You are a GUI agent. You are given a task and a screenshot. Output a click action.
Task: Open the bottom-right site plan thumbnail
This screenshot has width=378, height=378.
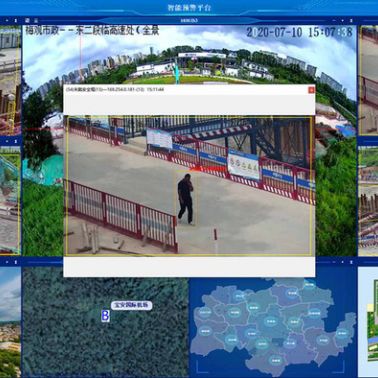click(x=368, y=322)
